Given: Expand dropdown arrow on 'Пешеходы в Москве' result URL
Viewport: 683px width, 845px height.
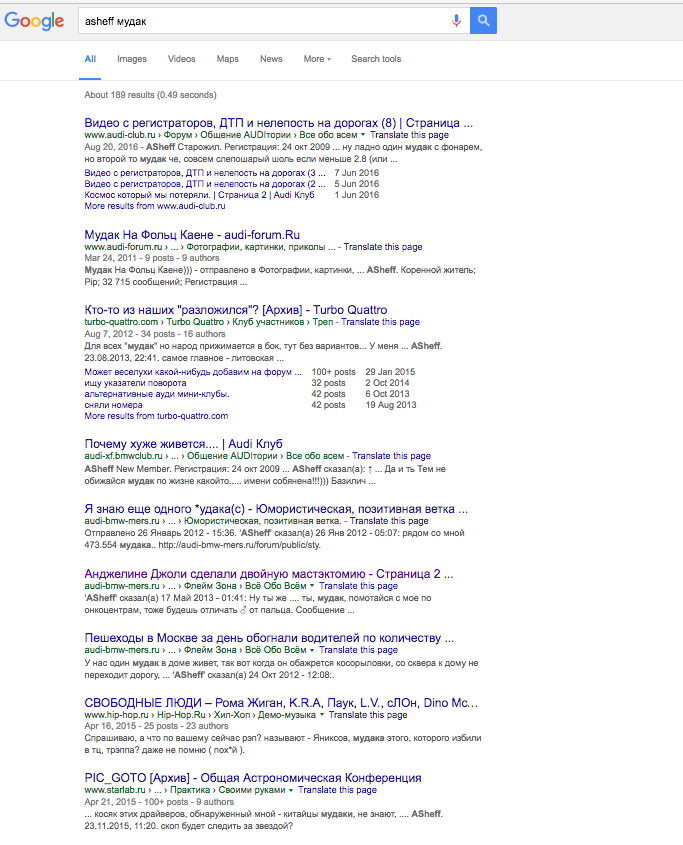Looking at the screenshot, I should coord(312,650).
